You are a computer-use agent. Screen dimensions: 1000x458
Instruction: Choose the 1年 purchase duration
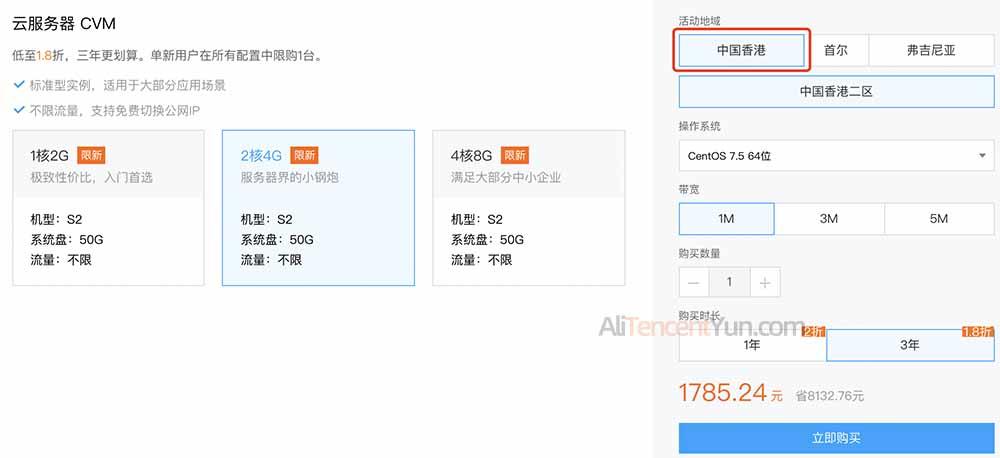click(x=753, y=345)
